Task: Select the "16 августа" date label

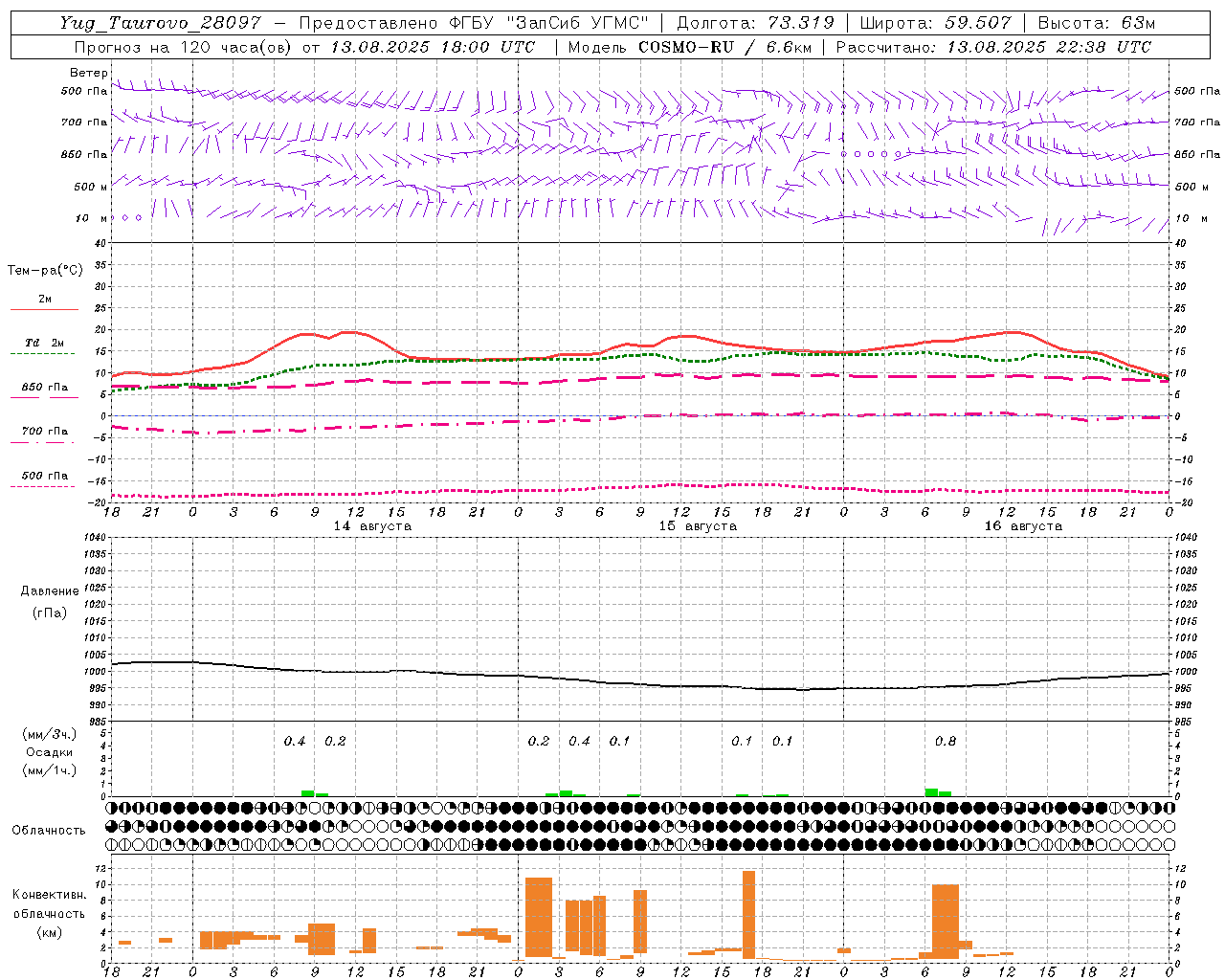Action: point(1023,526)
